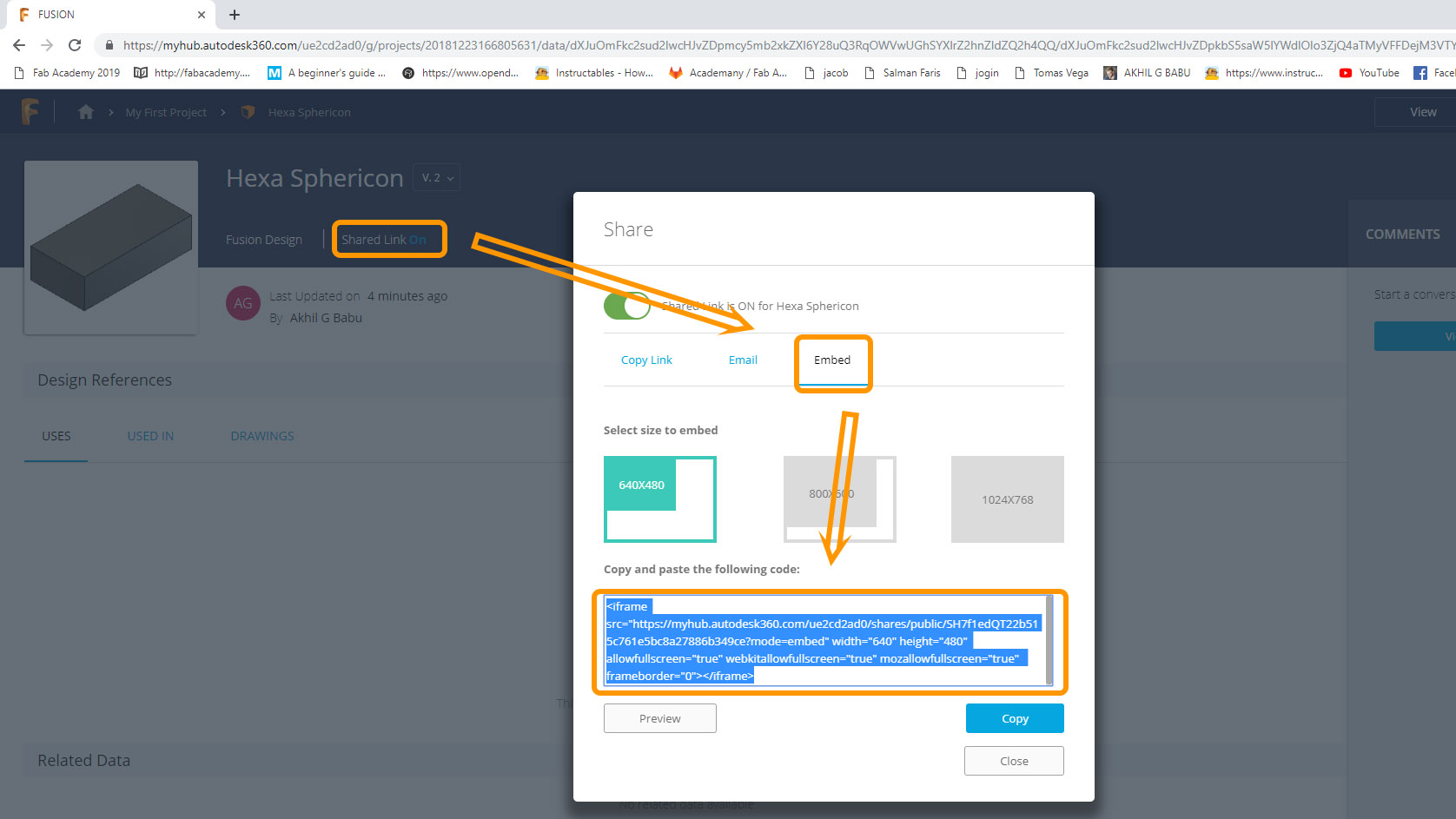Choose the 1024X768 embed size
Viewport: 1456px width, 819px height.
pyautogui.click(x=1008, y=499)
